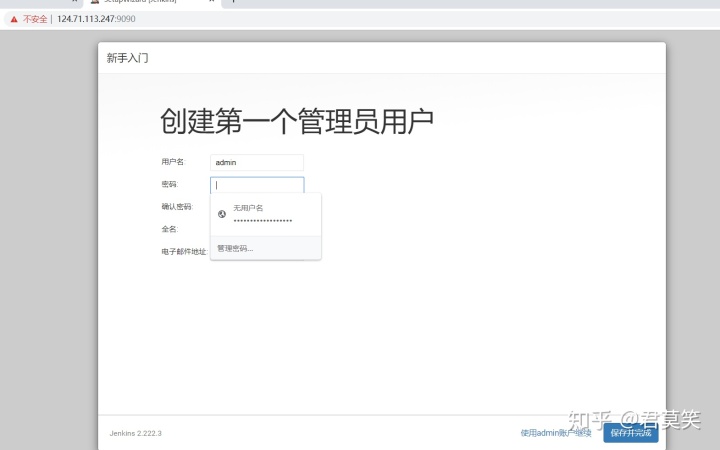Open 管理密码... in the autofill popup
Image resolution: width=720 pixels, height=450 pixels.
click(x=266, y=248)
